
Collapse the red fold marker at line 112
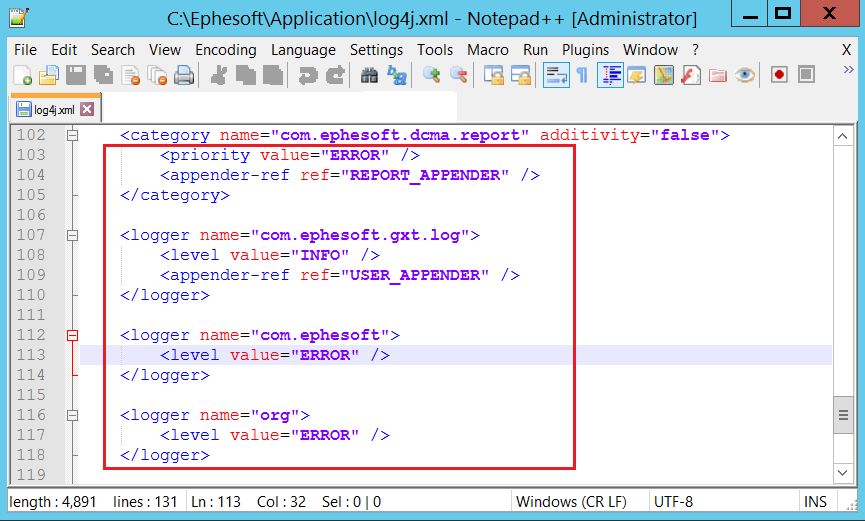click(x=72, y=335)
